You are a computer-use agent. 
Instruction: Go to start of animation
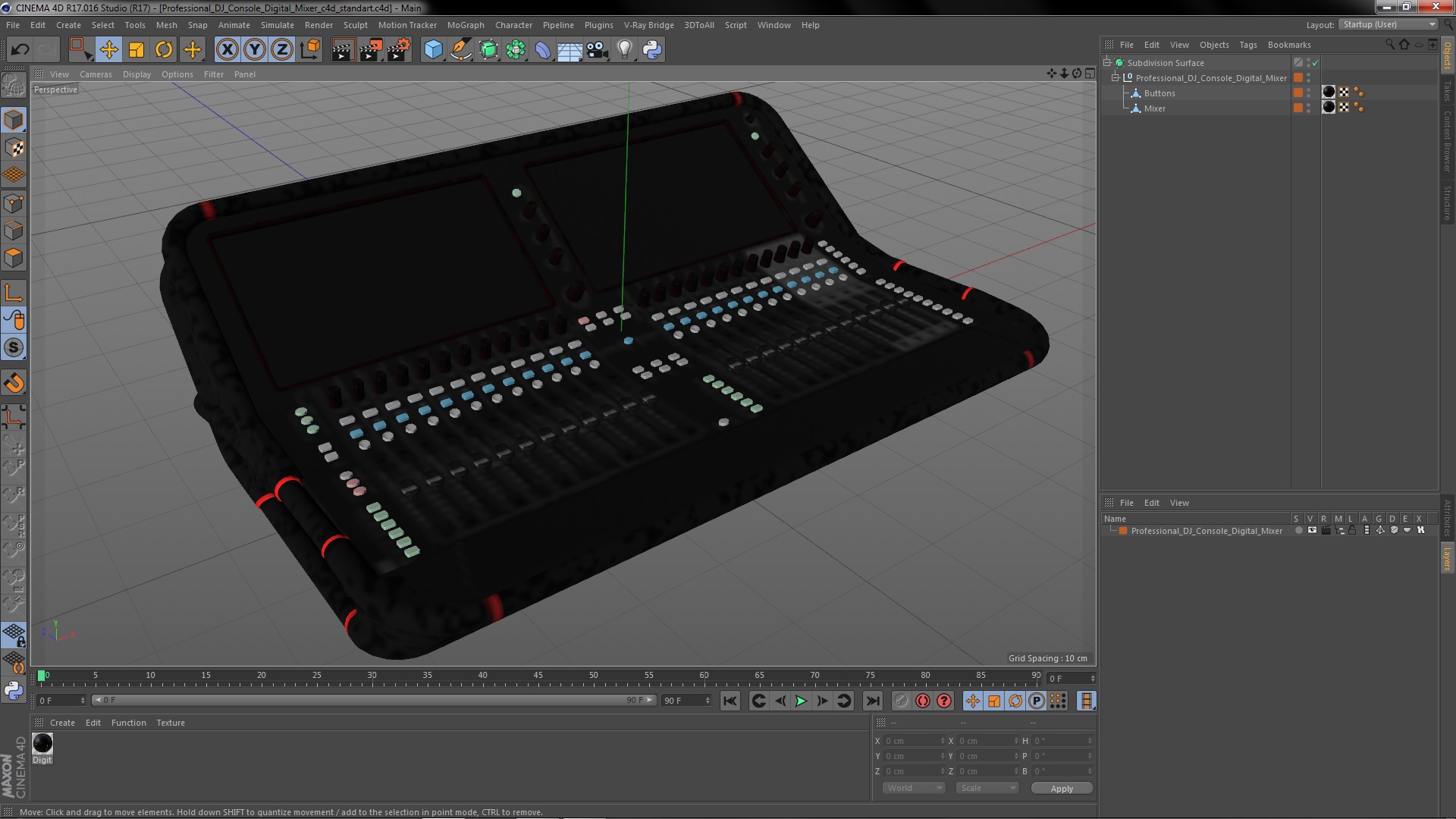click(730, 701)
